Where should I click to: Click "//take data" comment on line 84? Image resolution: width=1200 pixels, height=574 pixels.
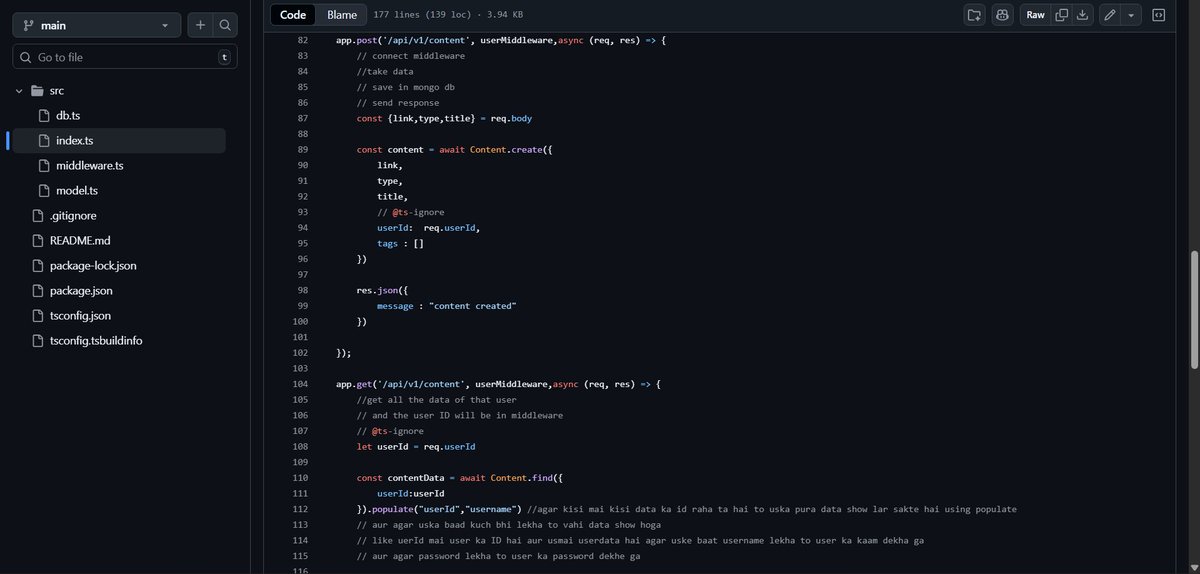click(385, 72)
